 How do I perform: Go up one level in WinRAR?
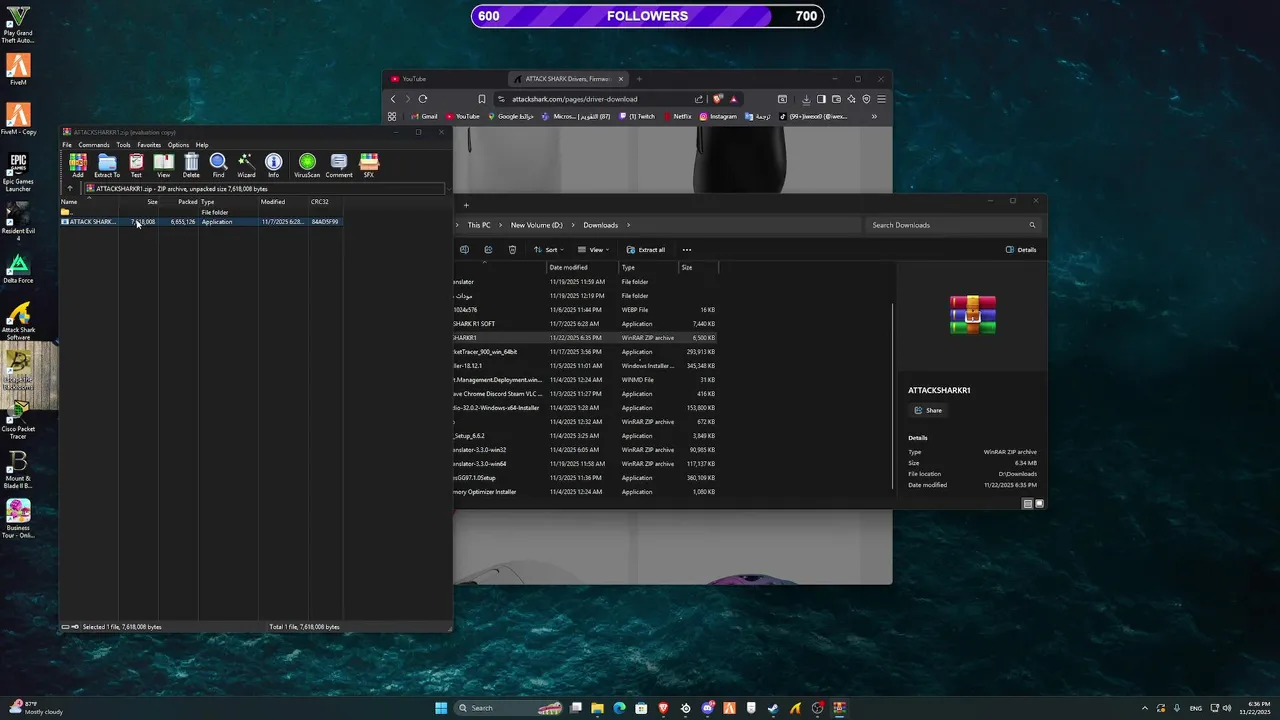click(x=70, y=188)
